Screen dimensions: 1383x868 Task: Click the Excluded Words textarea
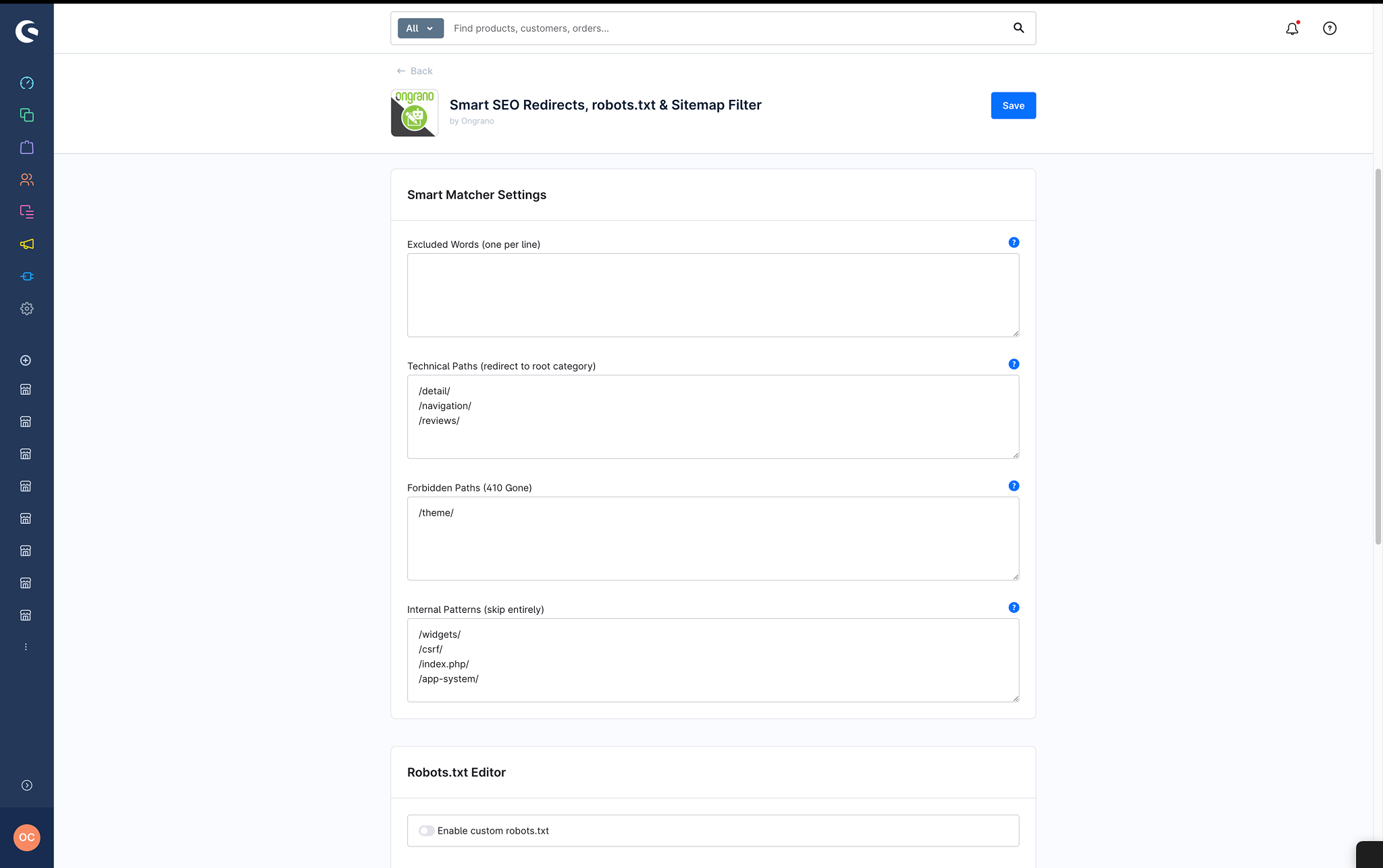click(x=712, y=295)
